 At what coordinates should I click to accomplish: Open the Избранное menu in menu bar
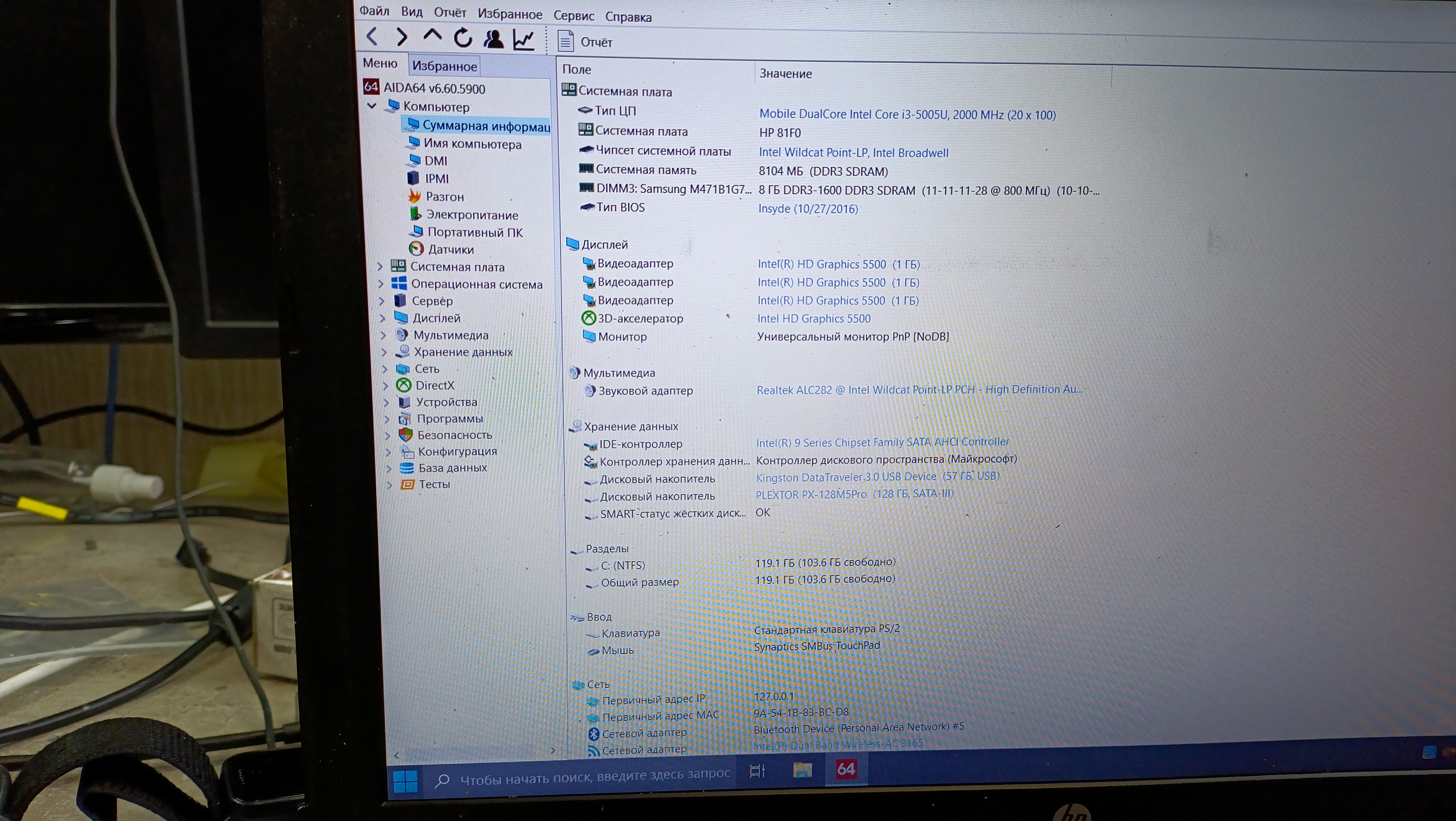click(x=510, y=14)
